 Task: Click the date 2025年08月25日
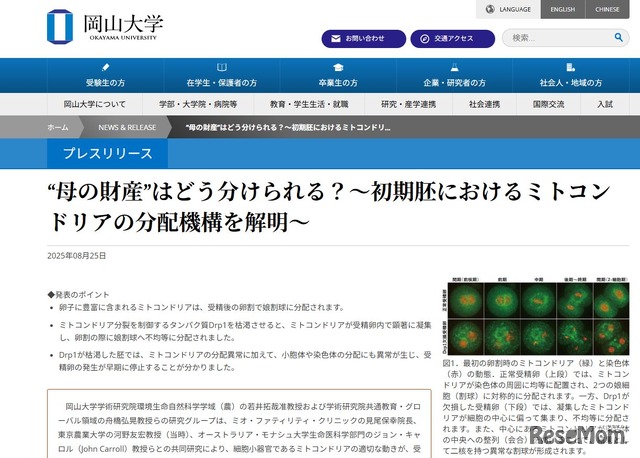tap(77, 256)
